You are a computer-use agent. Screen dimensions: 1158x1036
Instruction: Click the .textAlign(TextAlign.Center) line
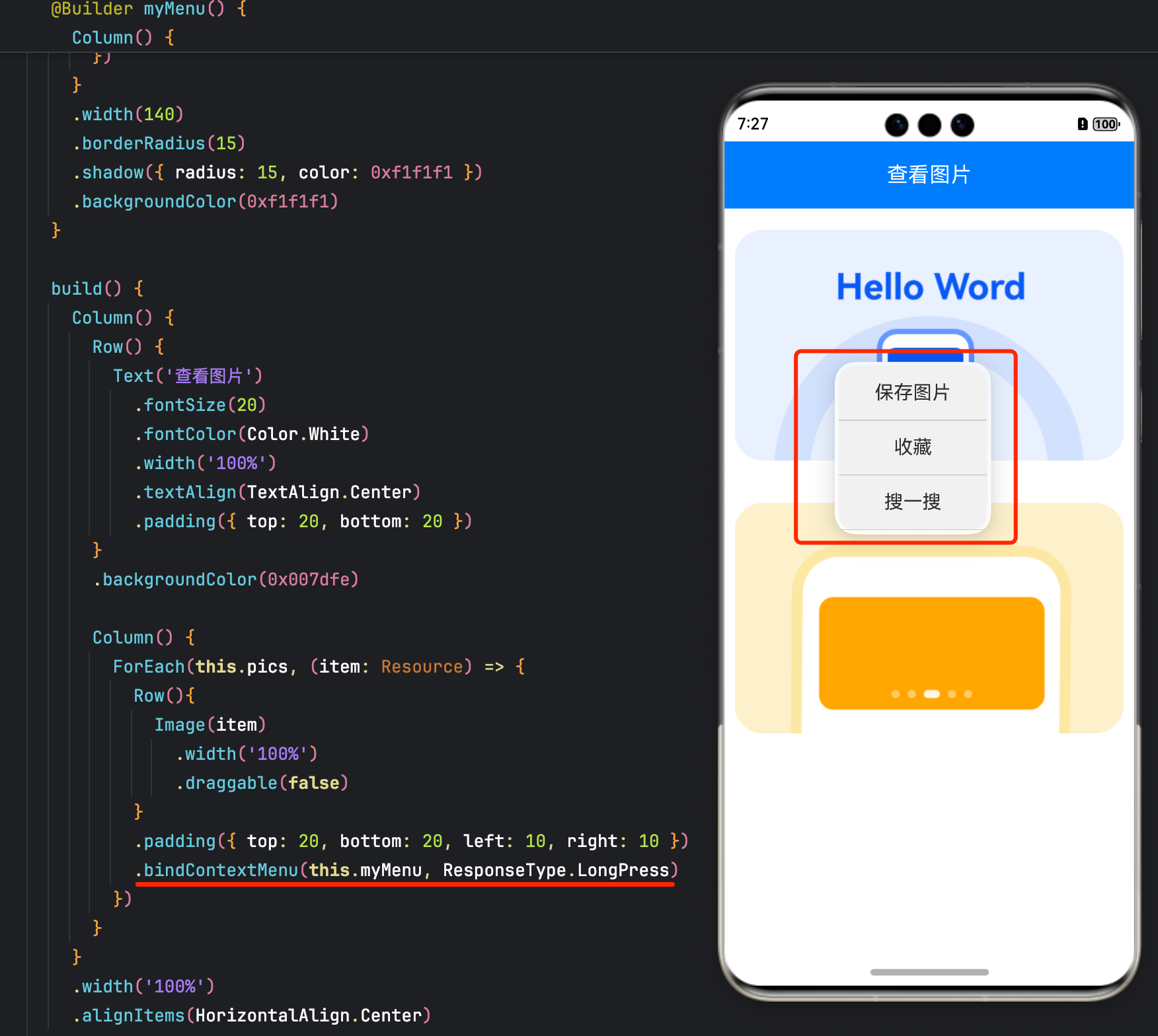point(278,492)
